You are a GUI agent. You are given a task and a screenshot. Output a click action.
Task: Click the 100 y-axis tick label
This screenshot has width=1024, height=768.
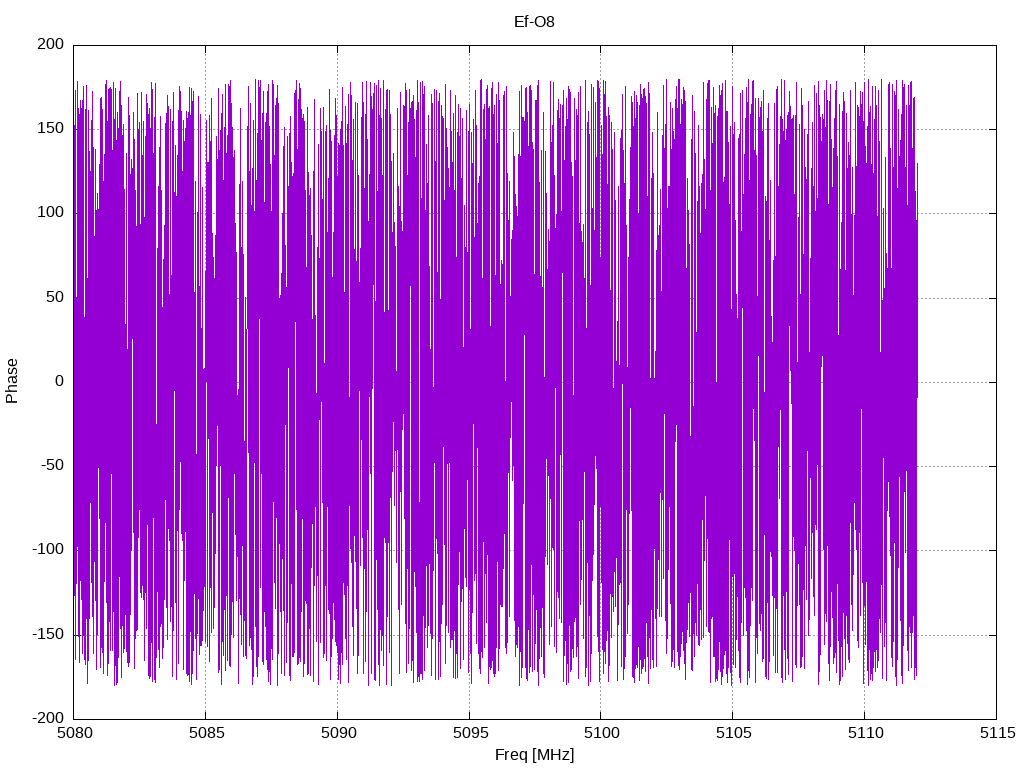tap(51, 212)
